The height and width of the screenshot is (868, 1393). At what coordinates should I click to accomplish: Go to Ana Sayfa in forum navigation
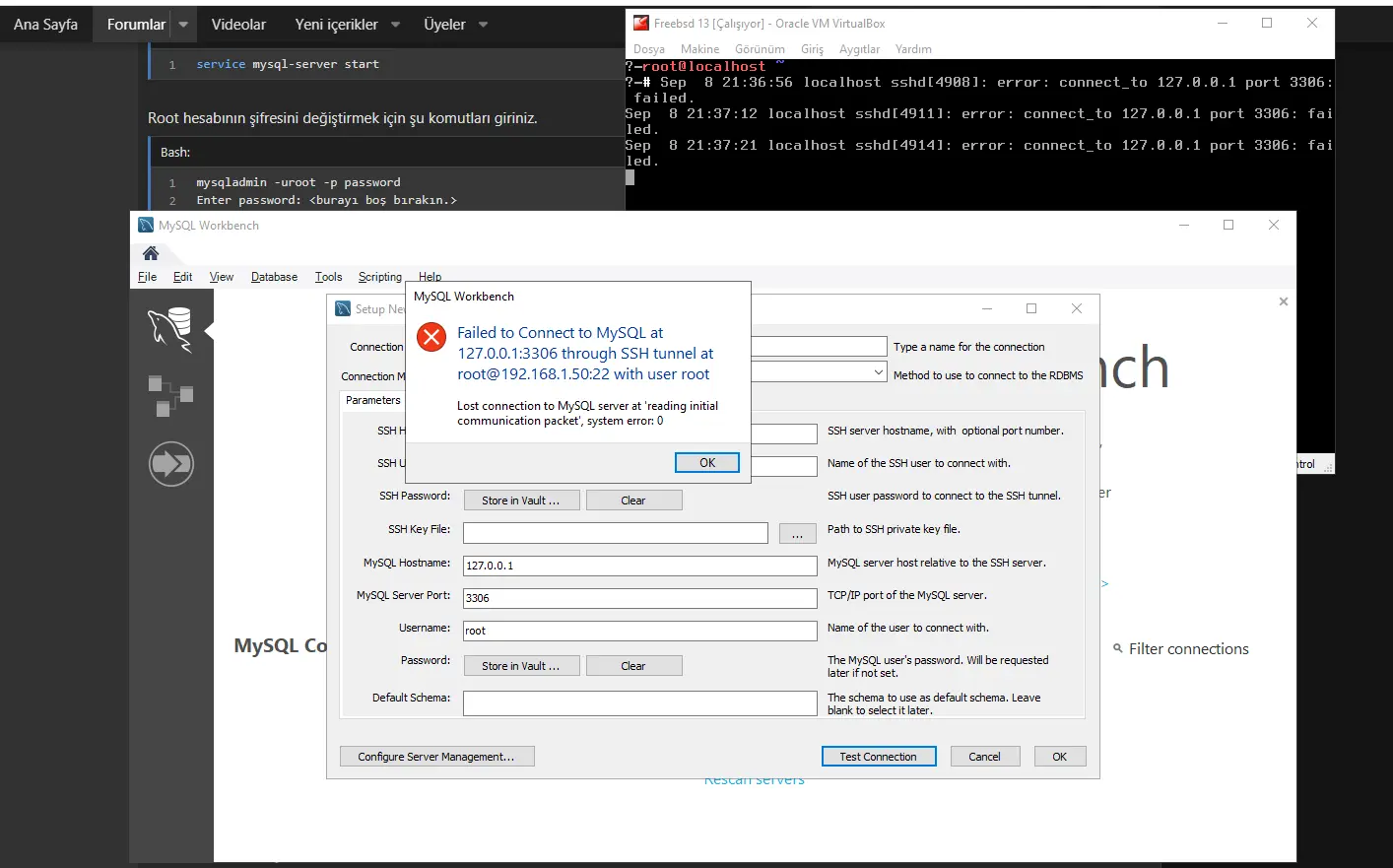click(45, 25)
